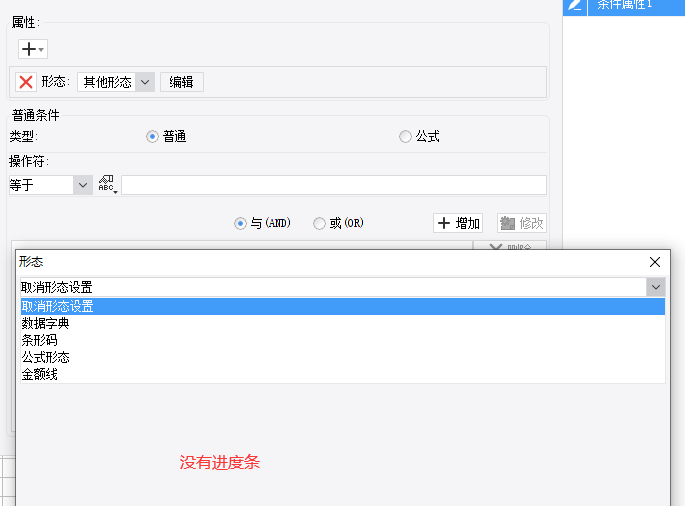
Task: Select 条形码 from the list
Action: (343, 340)
